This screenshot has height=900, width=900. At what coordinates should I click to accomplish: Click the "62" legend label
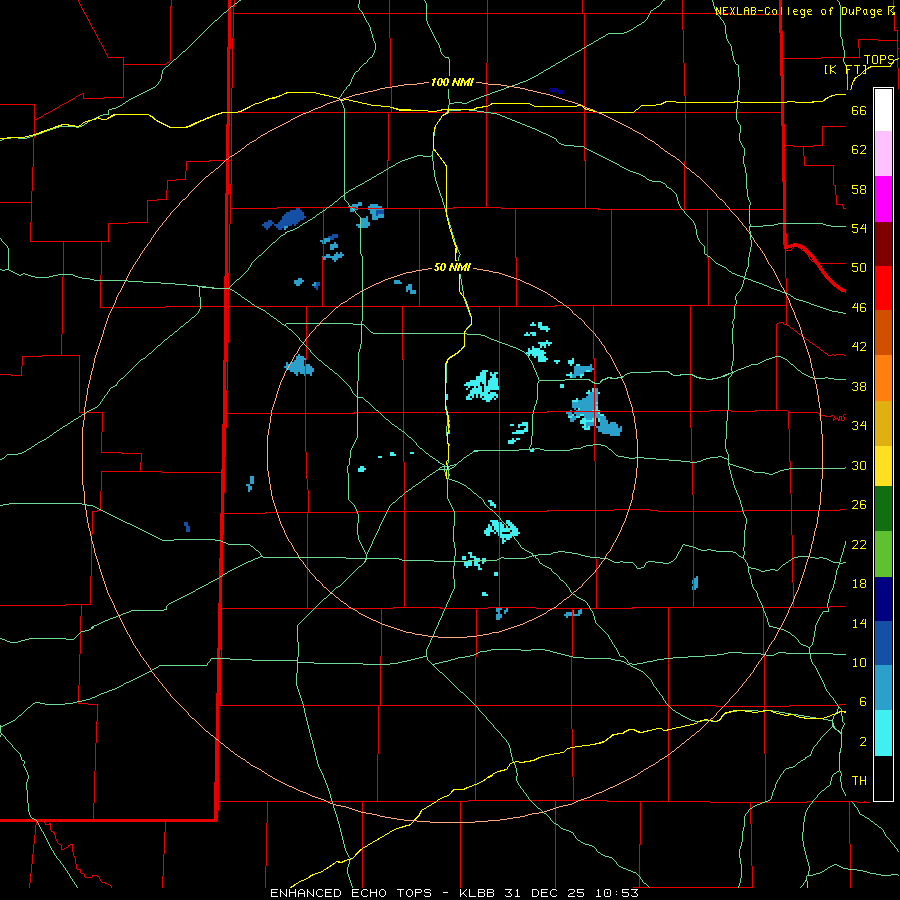click(859, 150)
